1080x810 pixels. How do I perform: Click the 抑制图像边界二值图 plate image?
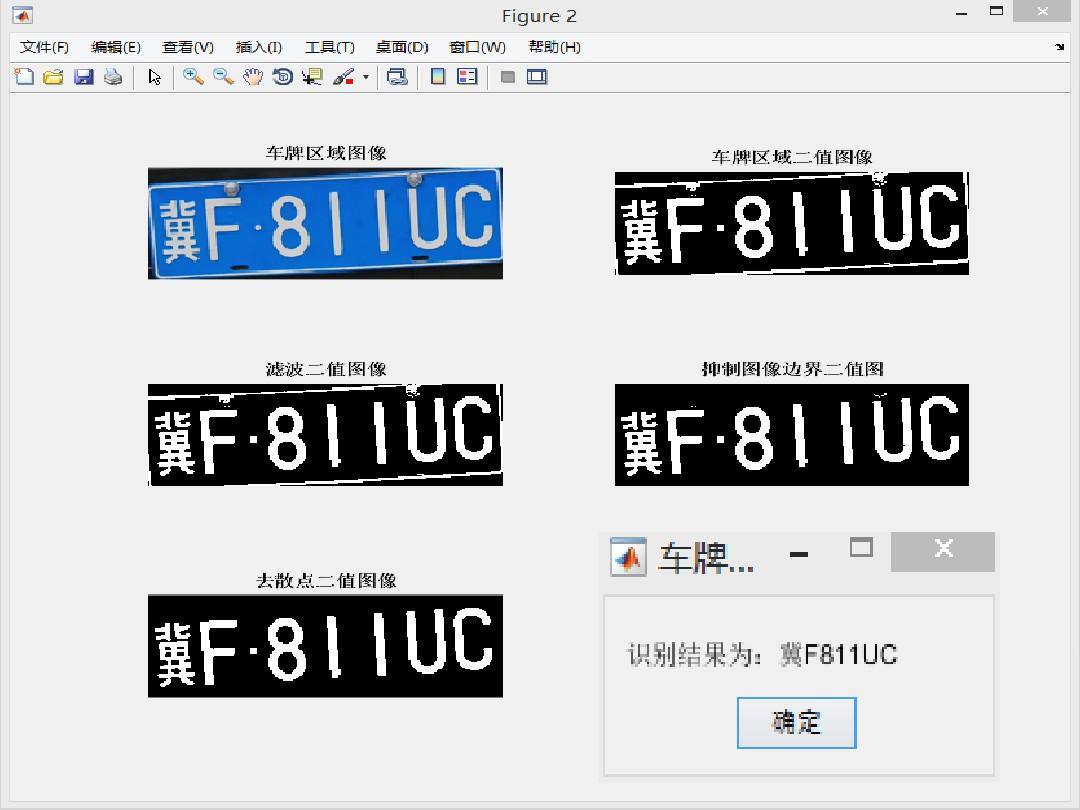tap(791, 435)
